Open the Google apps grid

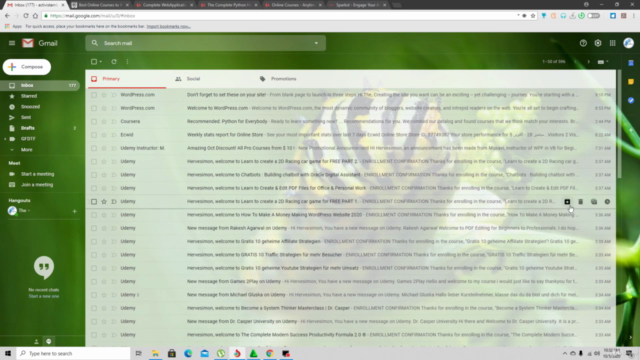pos(613,43)
